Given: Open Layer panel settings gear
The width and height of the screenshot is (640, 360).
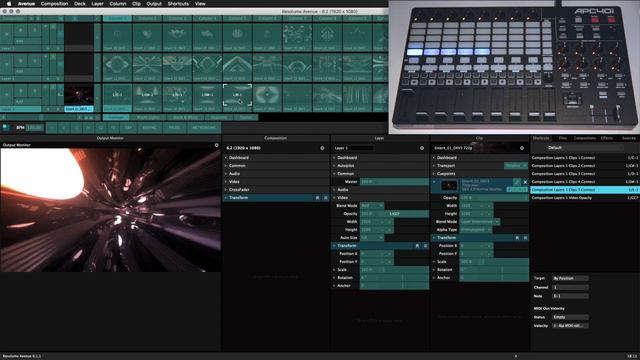Looking at the screenshot, I should coord(422,148).
